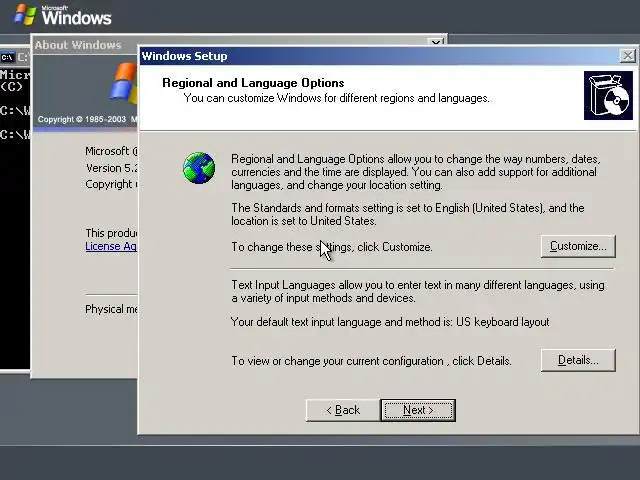The height and width of the screenshot is (480, 640).
Task: Click the setup box and CD icon
Action: pos(608,96)
